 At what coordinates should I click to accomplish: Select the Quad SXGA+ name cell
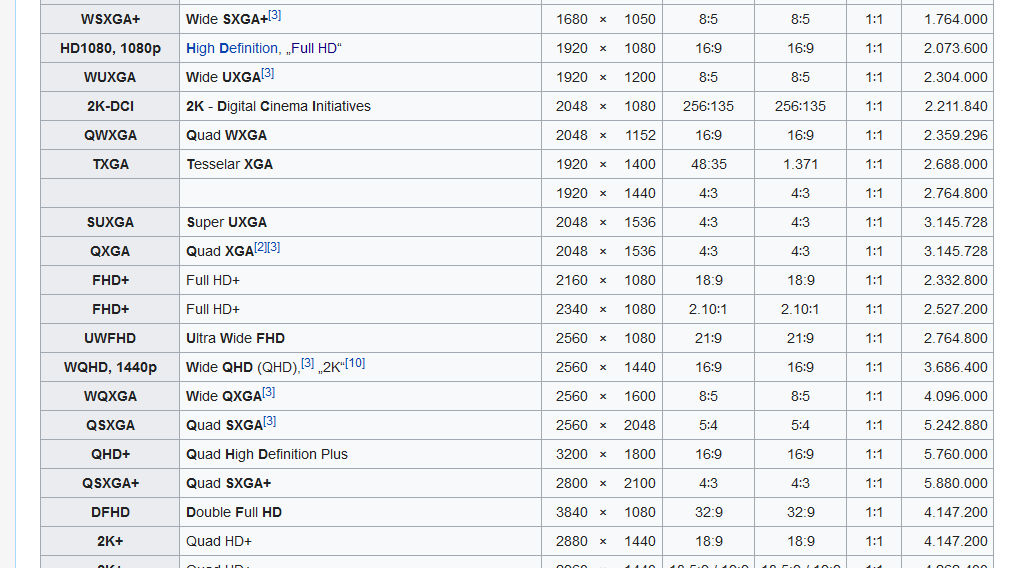click(x=361, y=483)
